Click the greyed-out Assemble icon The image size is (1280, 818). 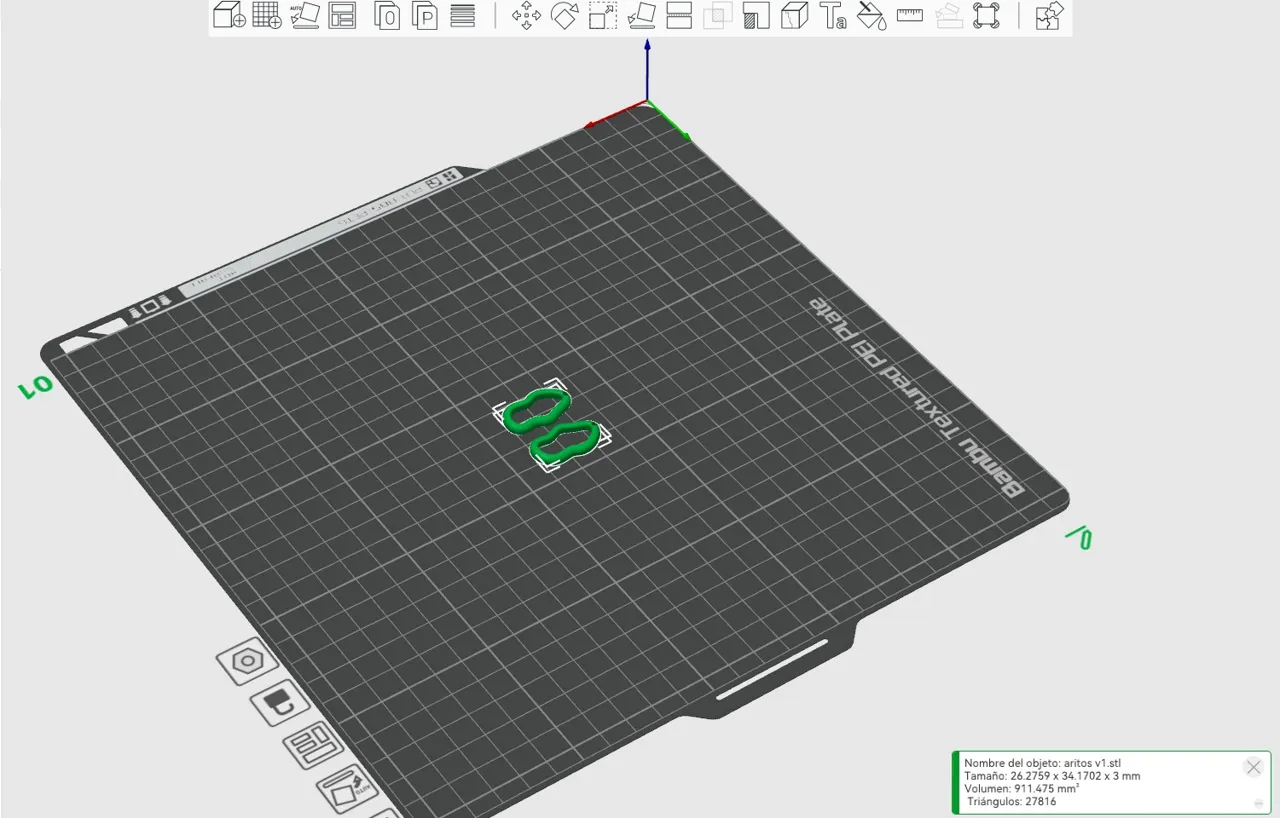tap(948, 16)
